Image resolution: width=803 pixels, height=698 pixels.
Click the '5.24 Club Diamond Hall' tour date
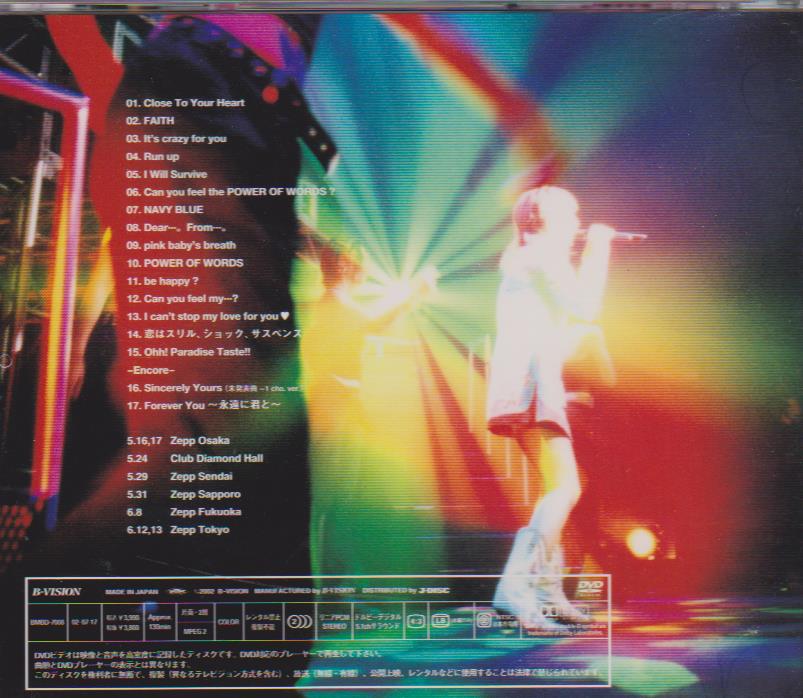(195, 459)
